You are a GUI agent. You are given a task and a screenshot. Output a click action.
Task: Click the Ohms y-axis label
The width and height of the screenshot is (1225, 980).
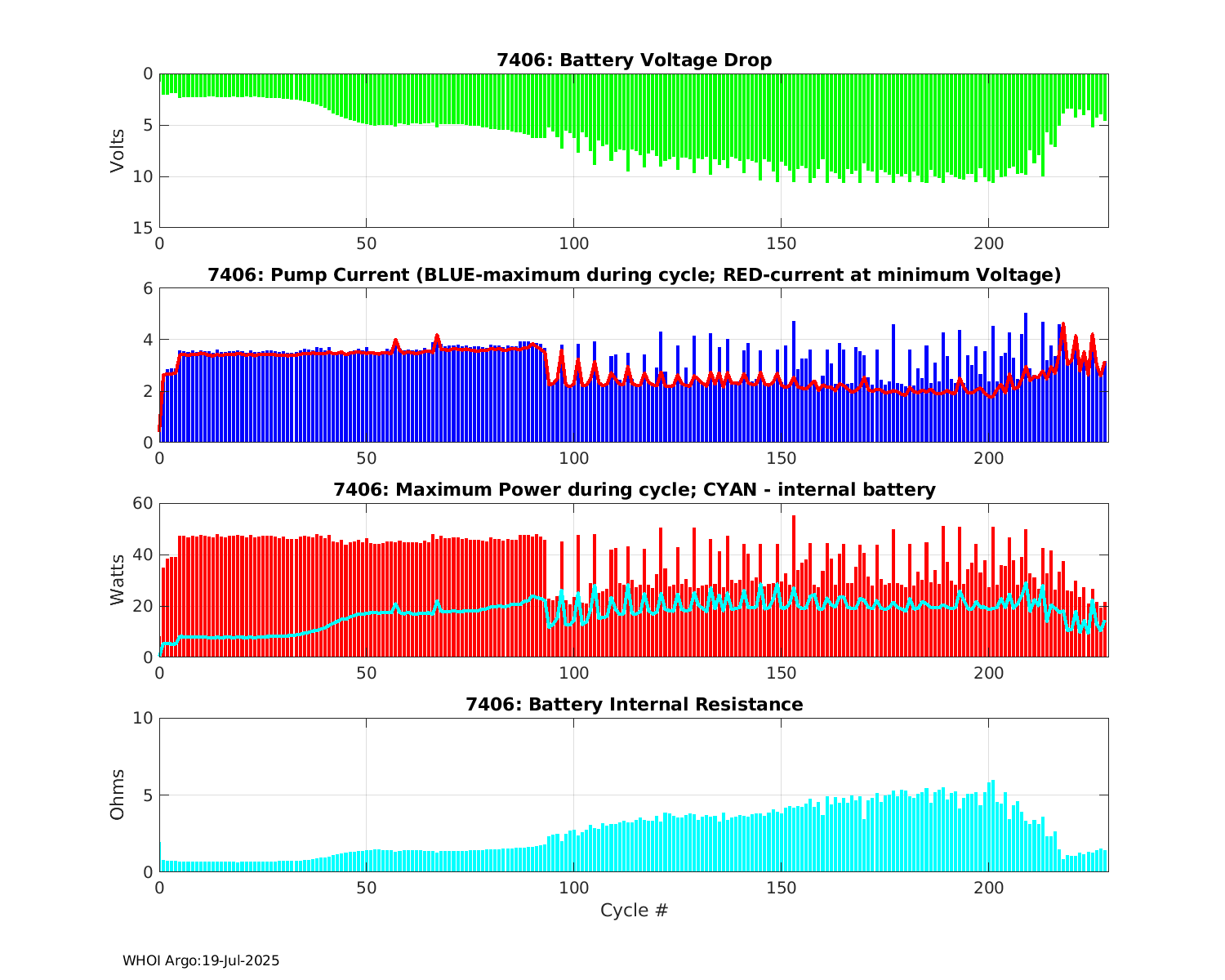(x=118, y=795)
